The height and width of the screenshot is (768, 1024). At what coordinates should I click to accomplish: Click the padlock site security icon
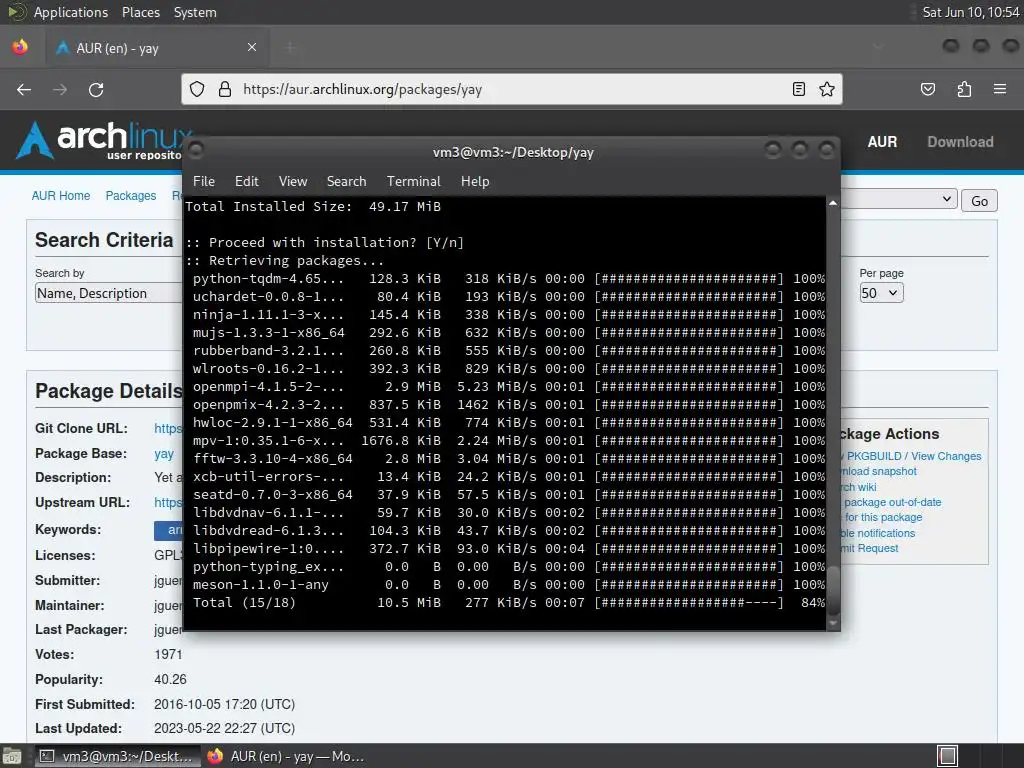click(225, 89)
